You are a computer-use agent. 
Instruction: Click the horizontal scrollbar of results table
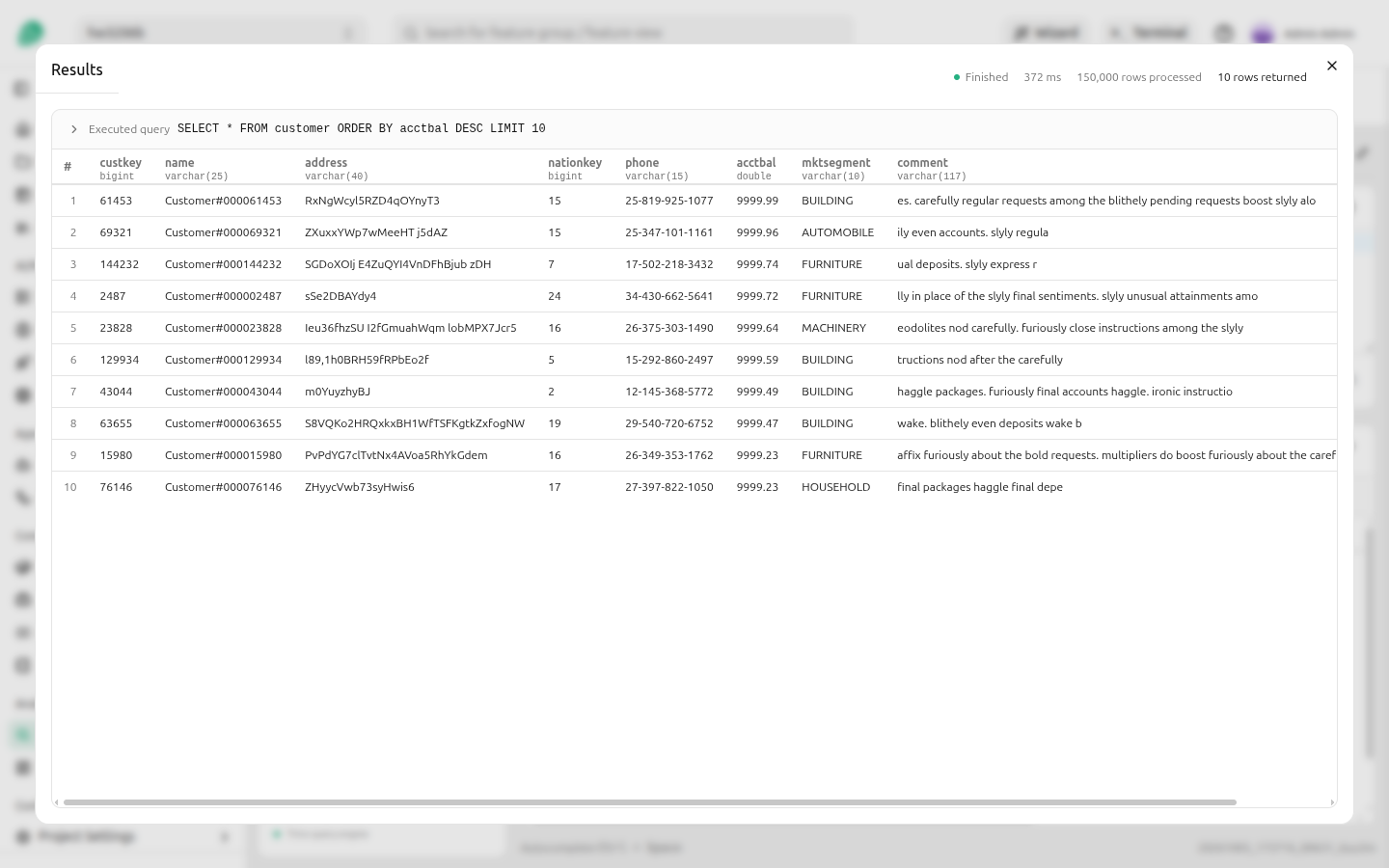(649, 802)
